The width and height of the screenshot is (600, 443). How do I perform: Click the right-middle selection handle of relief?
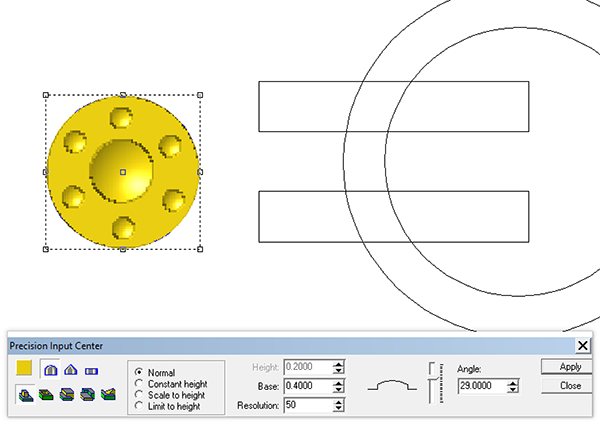point(200,172)
